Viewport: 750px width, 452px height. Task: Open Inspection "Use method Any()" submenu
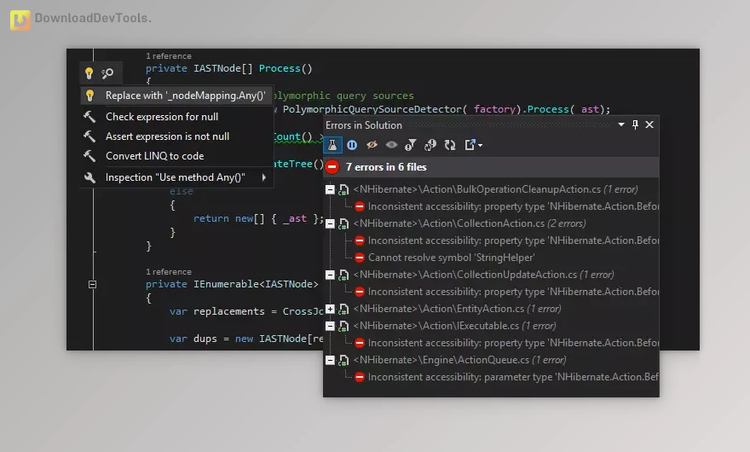tap(177, 177)
